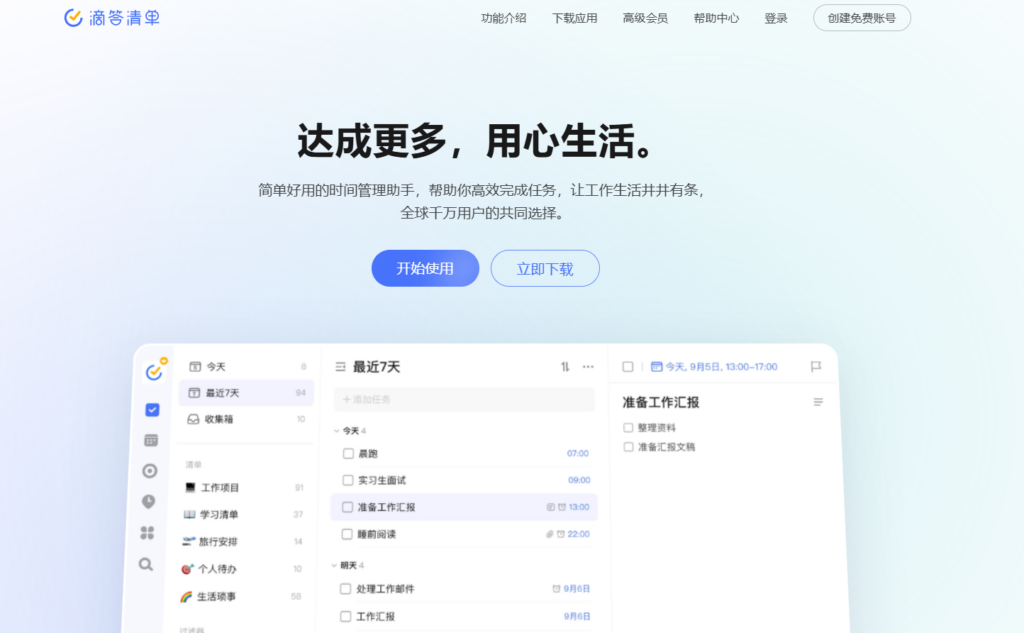
Task: Open the 帮助中心 menu
Action: click(x=716, y=18)
